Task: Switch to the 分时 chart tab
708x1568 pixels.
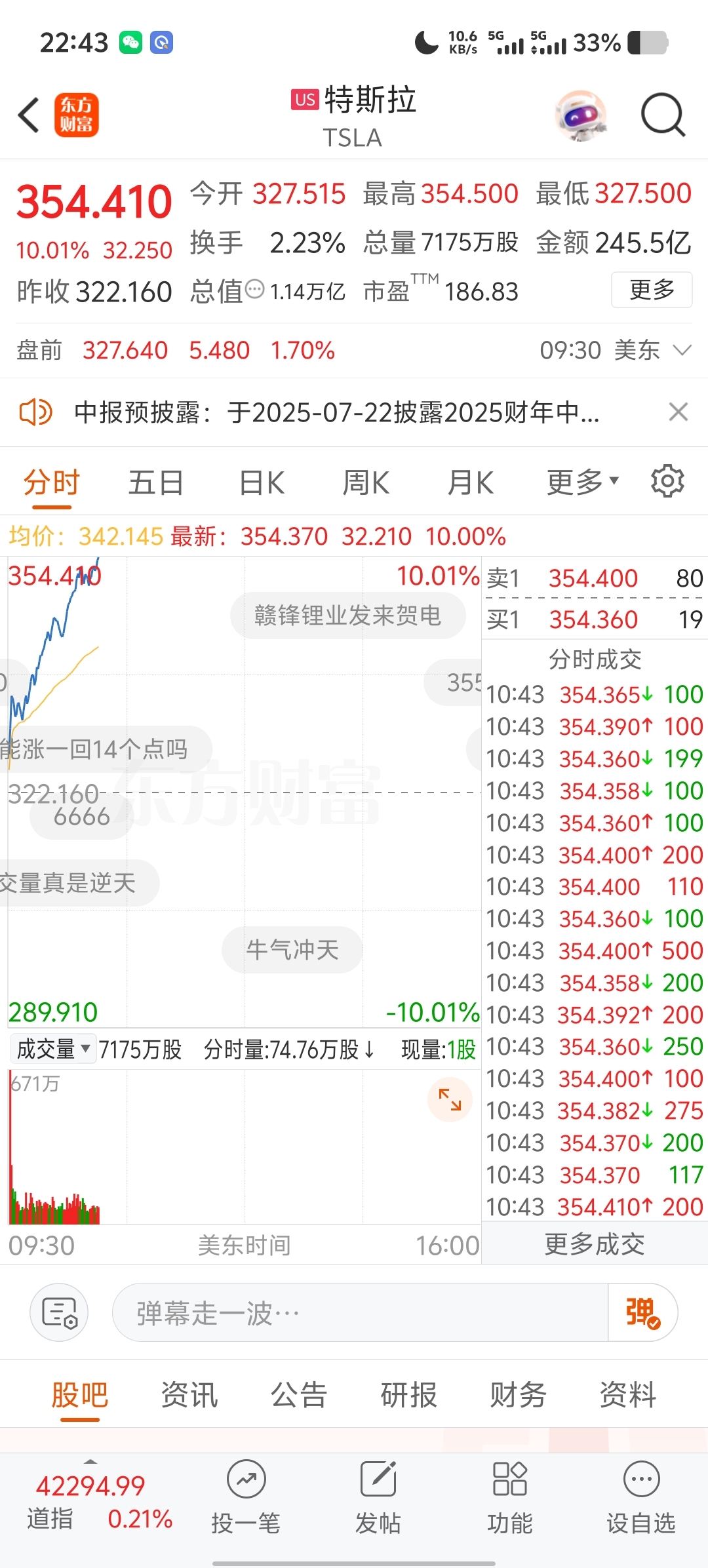Action: (51, 482)
